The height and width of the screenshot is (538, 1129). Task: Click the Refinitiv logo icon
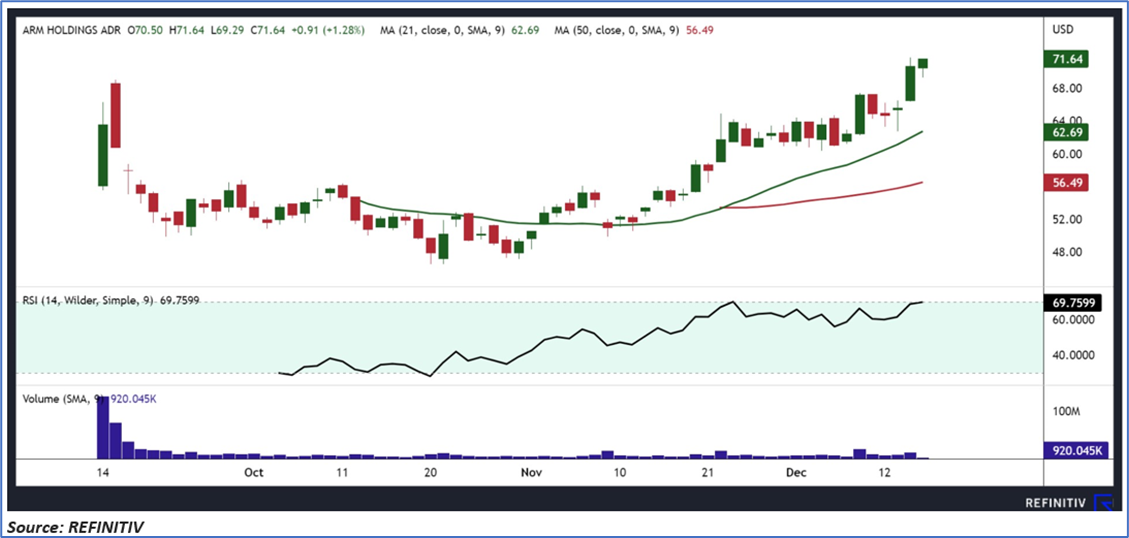coord(1103,503)
